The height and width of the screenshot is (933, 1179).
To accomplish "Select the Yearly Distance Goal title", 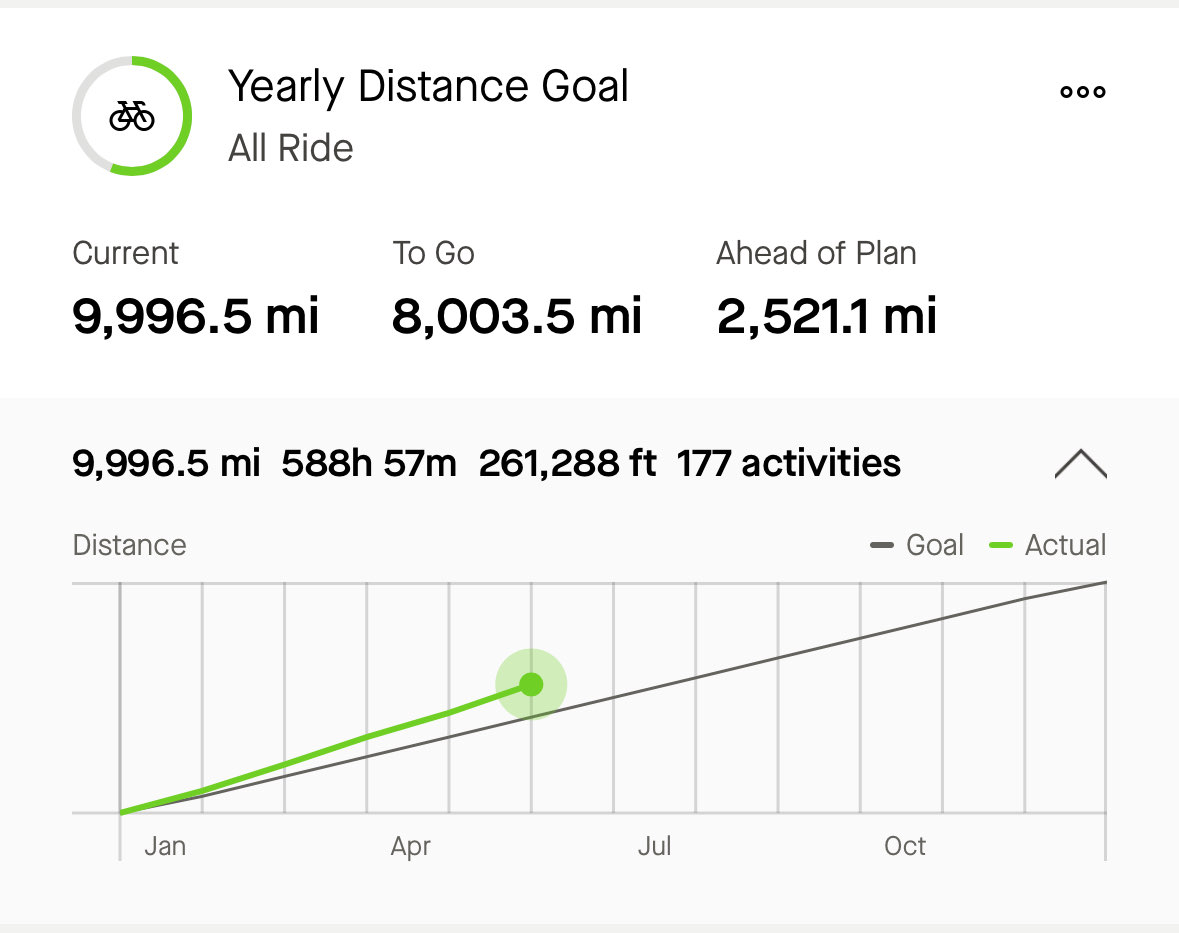I will pos(428,87).
